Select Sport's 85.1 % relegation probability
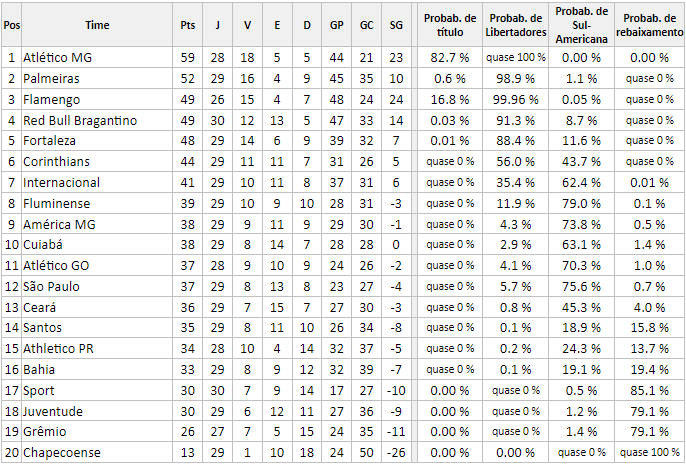 coord(649,391)
